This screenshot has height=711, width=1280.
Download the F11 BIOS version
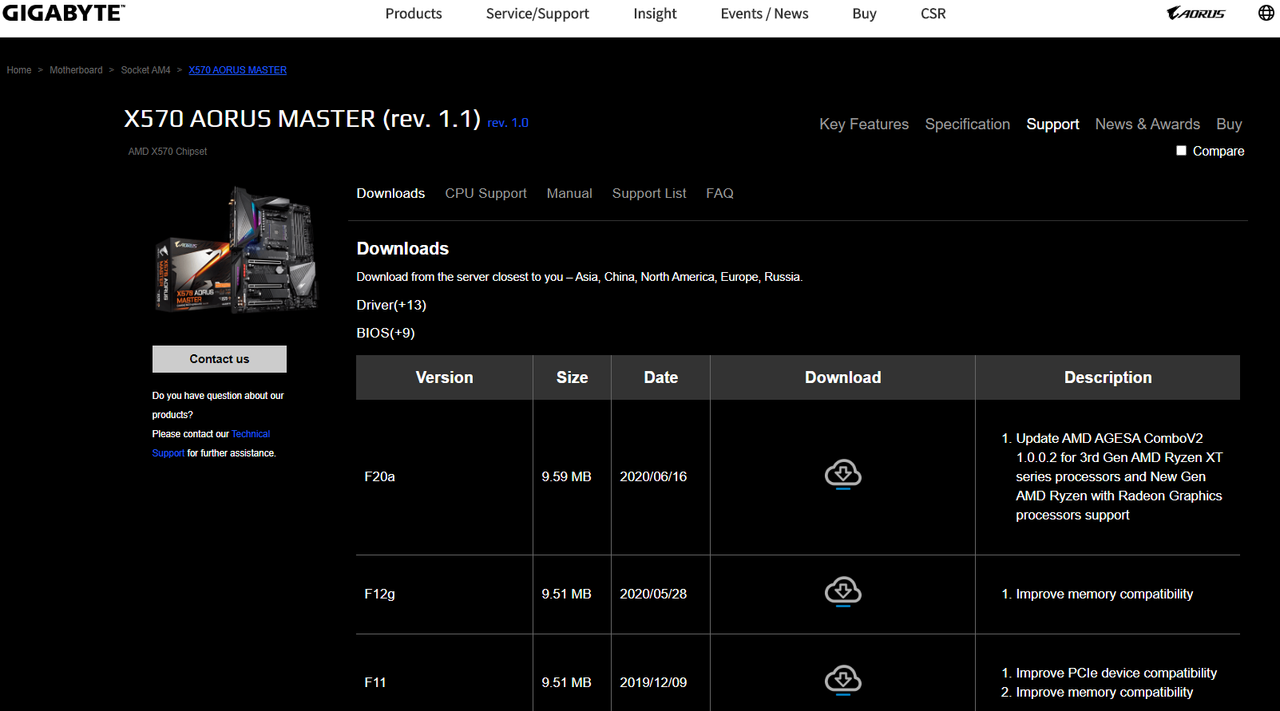click(843, 681)
